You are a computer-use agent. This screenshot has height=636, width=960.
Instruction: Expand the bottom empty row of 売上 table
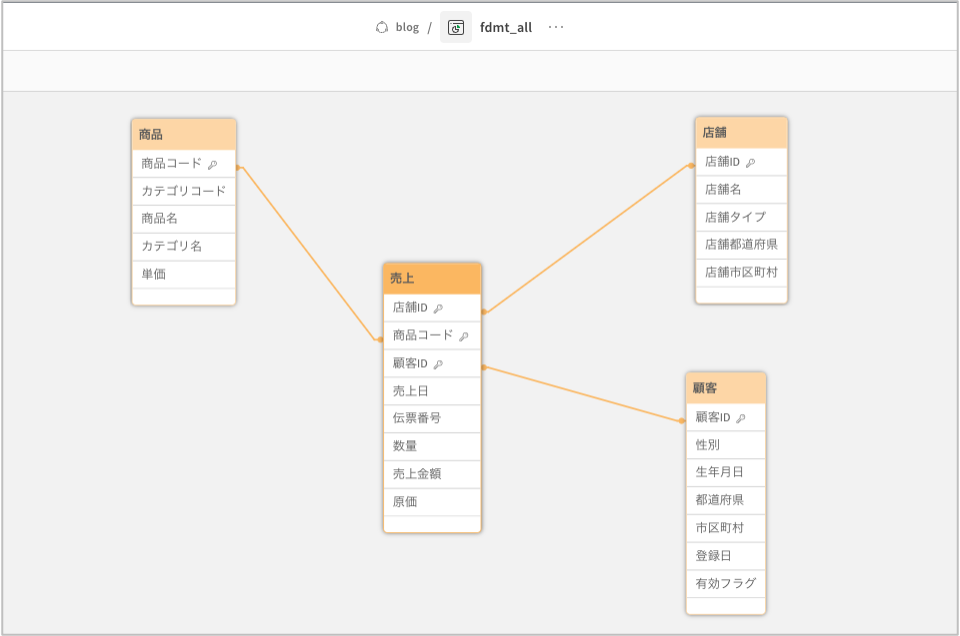point(432,524)
